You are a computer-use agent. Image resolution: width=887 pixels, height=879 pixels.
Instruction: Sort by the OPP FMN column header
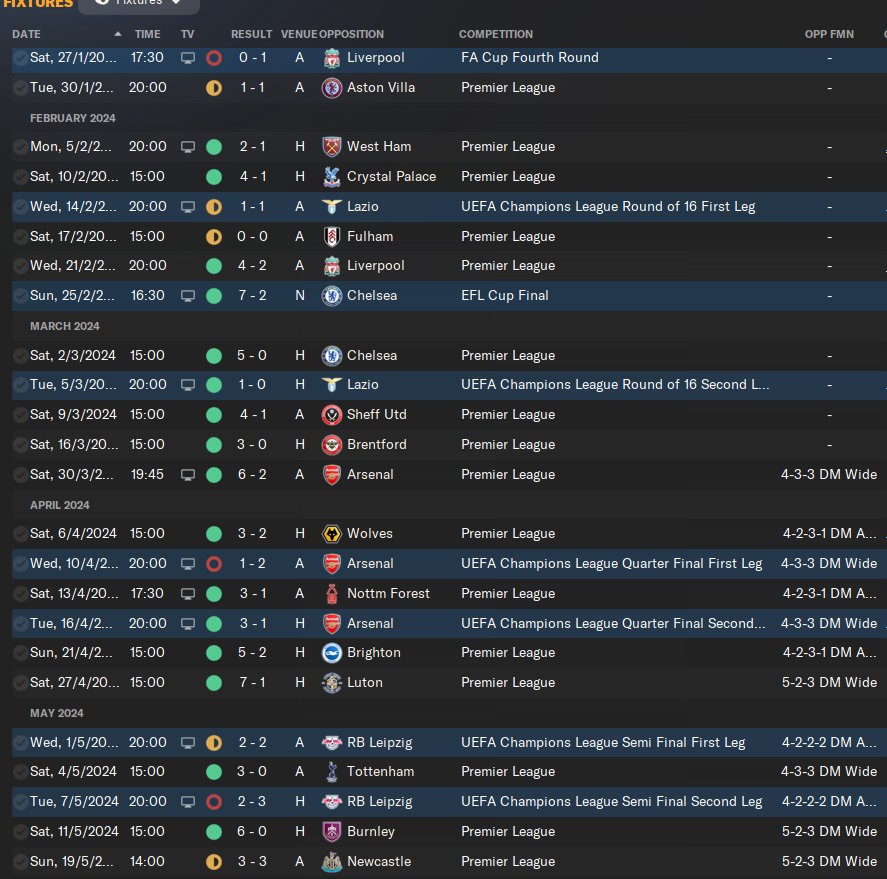point(829,34)
